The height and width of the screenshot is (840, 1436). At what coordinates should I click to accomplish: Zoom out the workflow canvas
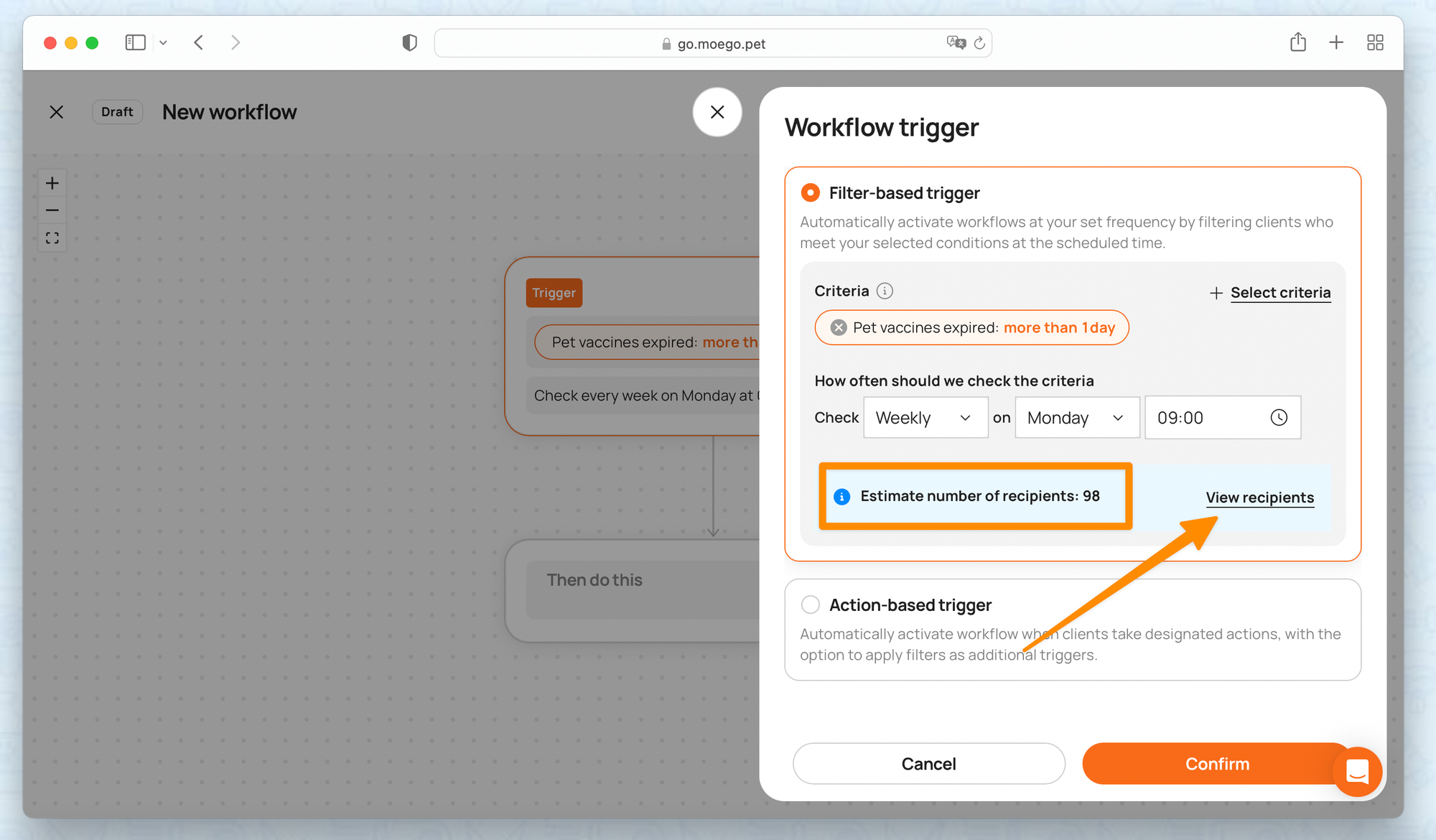52,210
